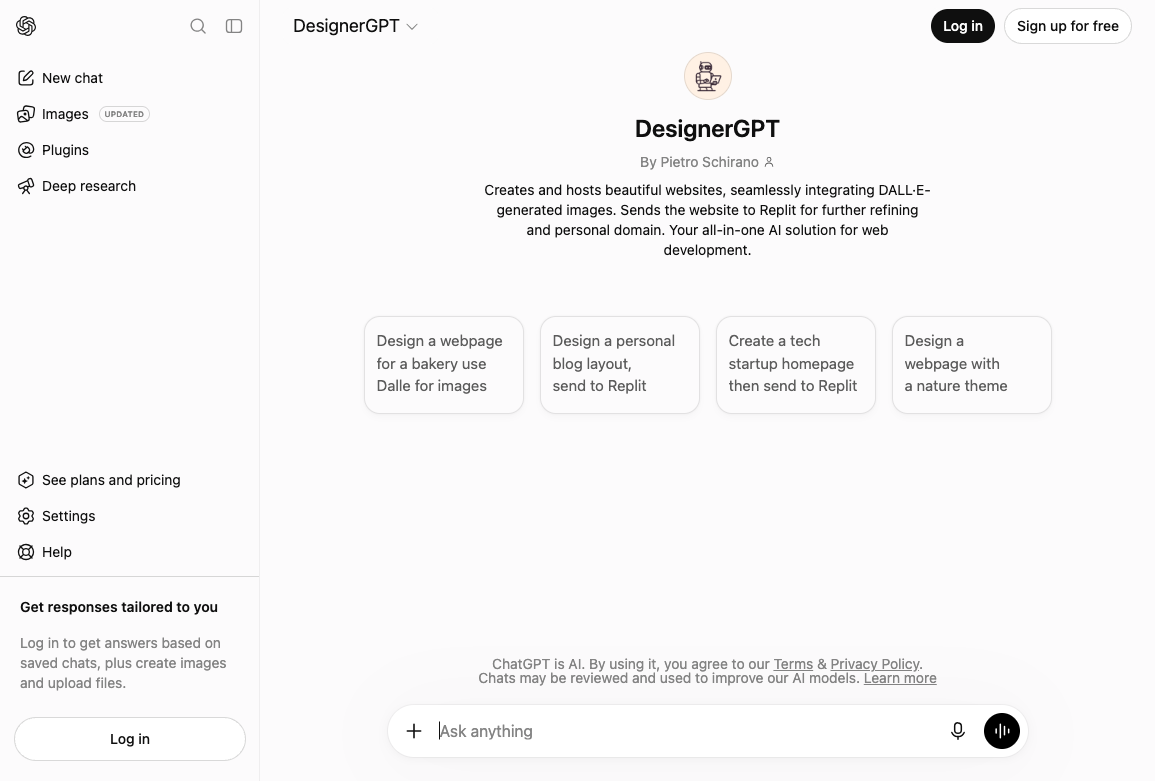
Task: Click the Plugins at-sign icon
Action: [x=26, y=150]
